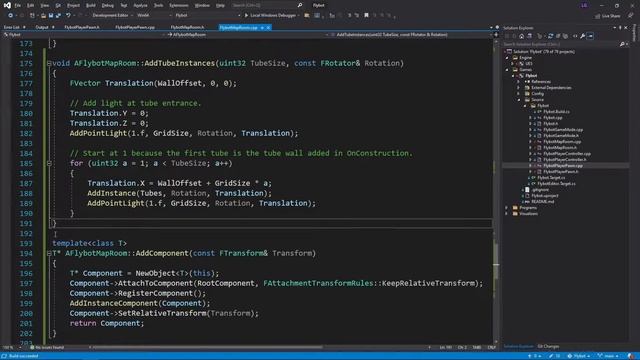The image size is (640, 360).
Task: Collapse AddTubeInstances function at line 175
Action: [49, 63]
